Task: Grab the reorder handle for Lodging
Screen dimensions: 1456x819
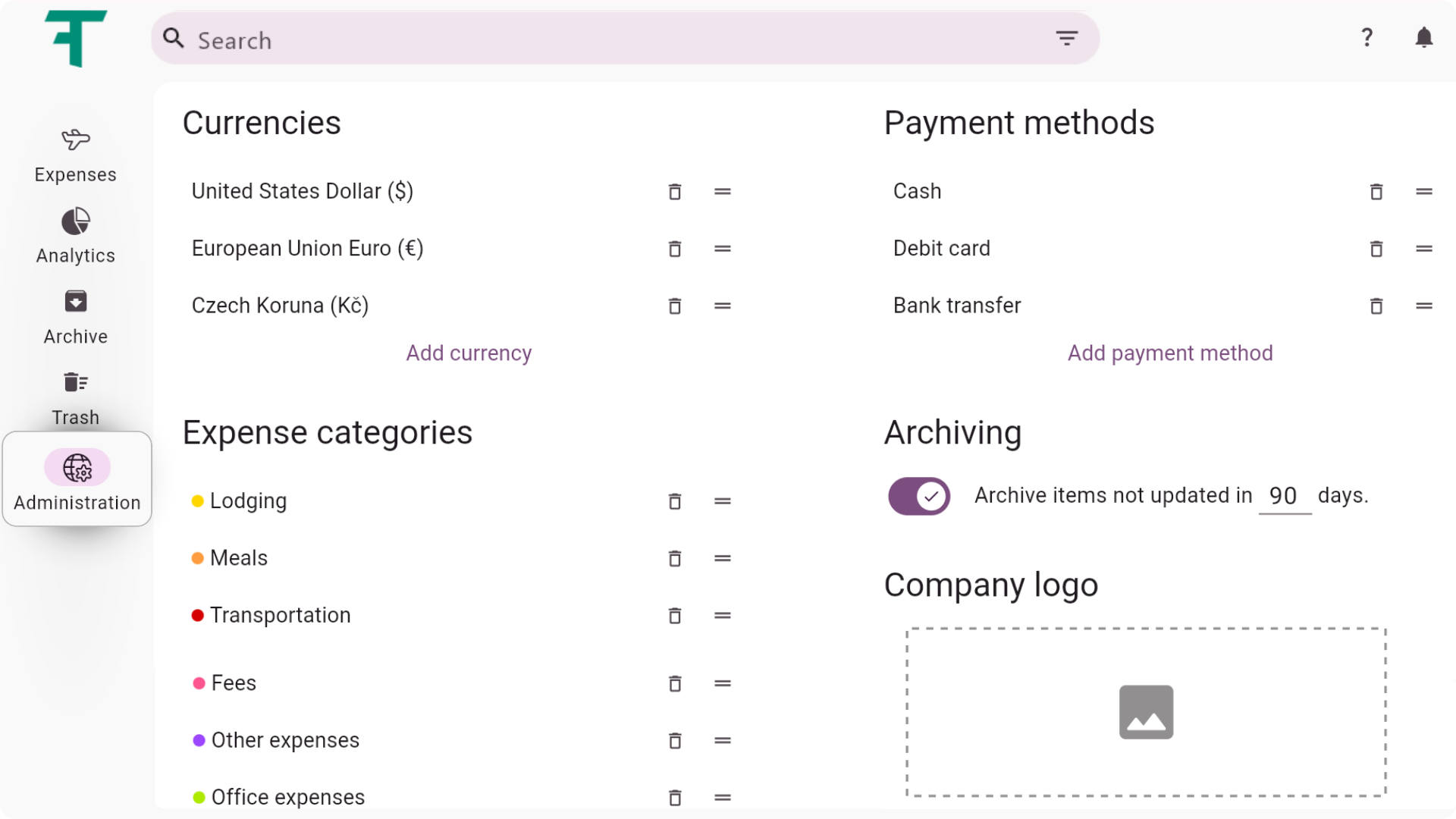Action: point(722,501)
